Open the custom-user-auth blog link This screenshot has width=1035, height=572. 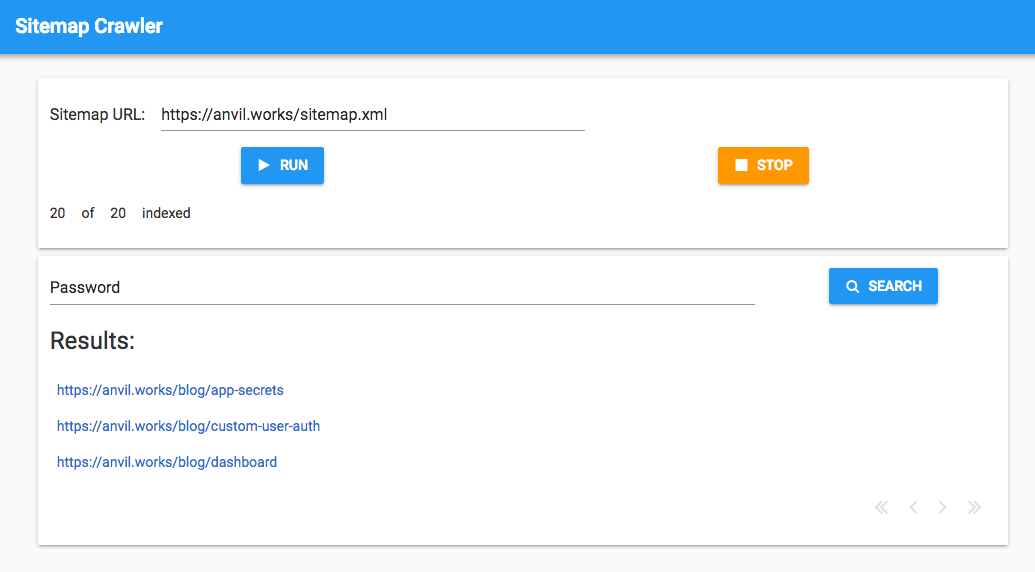188,426
